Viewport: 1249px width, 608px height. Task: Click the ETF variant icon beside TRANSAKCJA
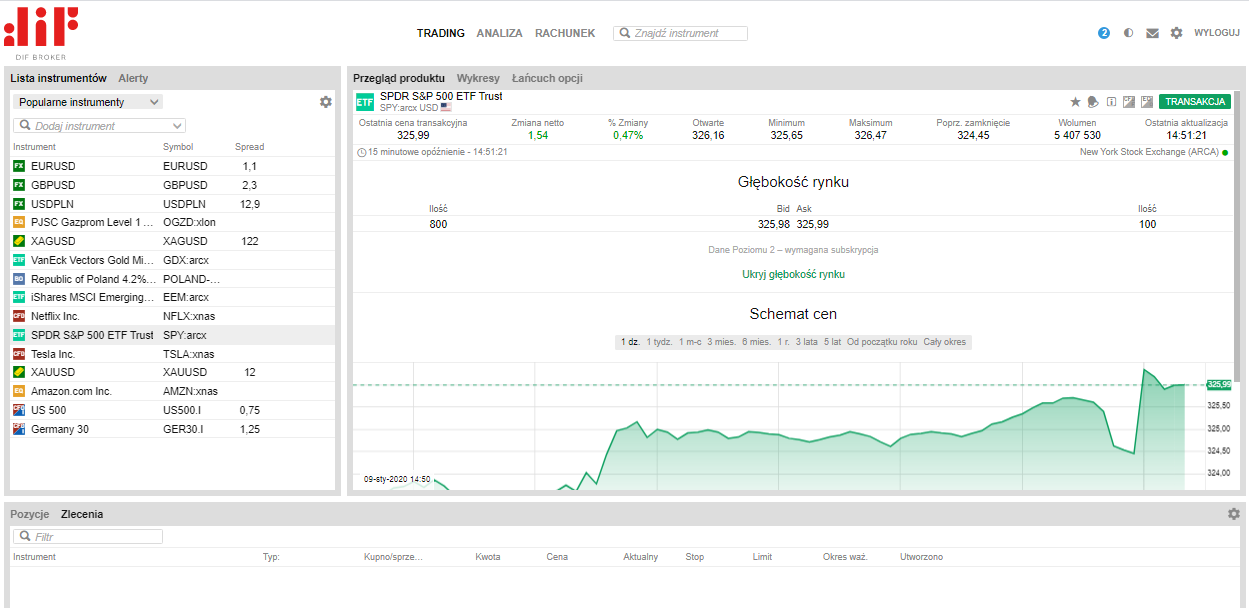click(x=1147, y=102)
